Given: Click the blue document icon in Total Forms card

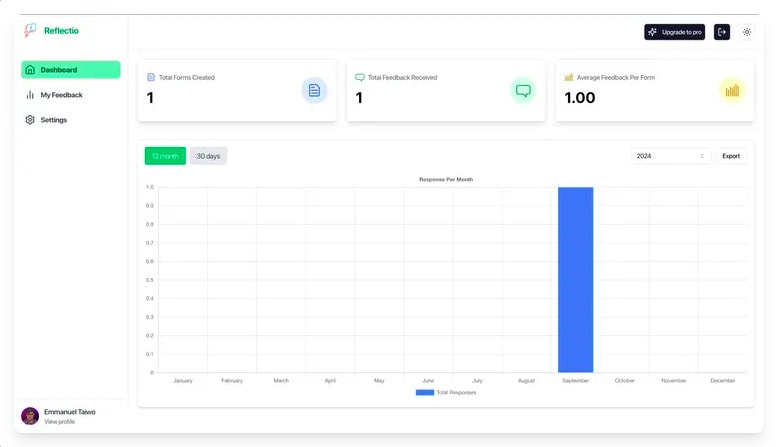Looking at the screenshot, I should (x=314, y=91).
